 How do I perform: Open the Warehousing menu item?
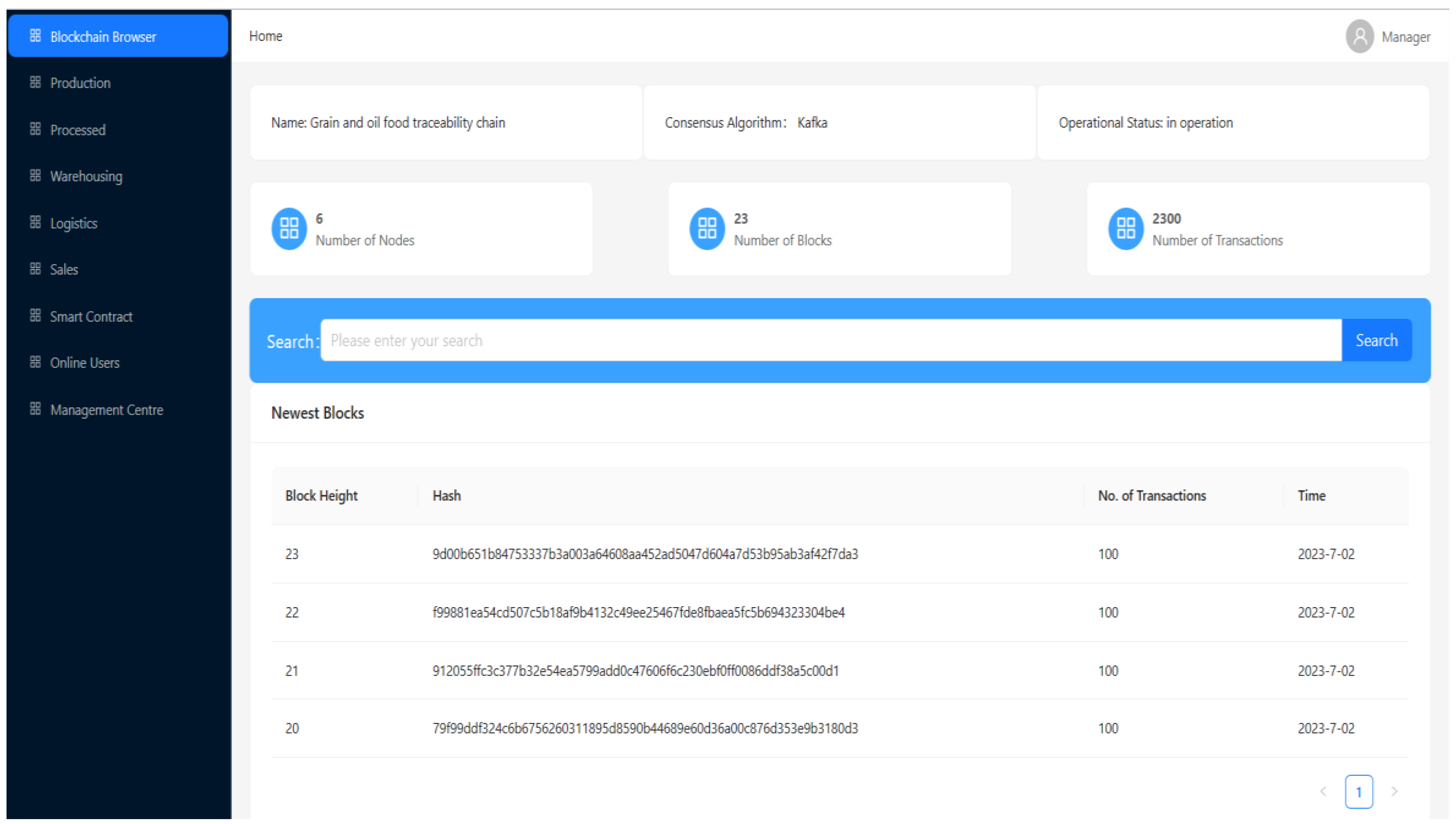pos(86,176)
